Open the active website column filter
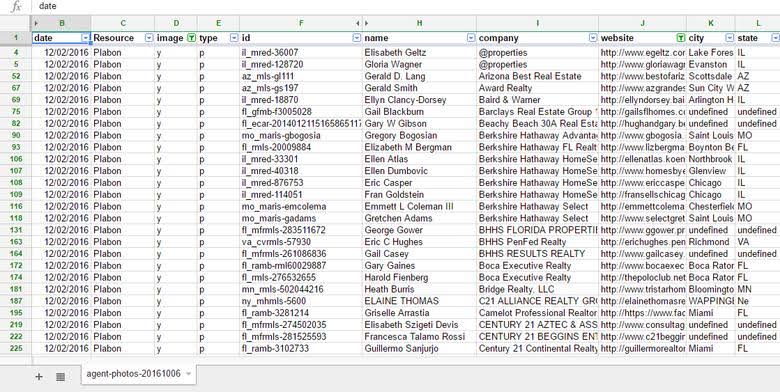The height and width of the screenshot is (392, 780). (x=681, y=38)
